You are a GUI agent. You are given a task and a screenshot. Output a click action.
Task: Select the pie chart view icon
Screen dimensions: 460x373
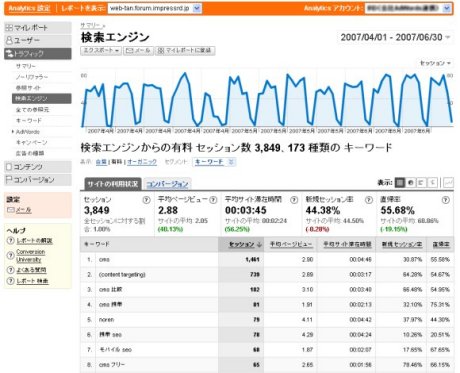411,183
